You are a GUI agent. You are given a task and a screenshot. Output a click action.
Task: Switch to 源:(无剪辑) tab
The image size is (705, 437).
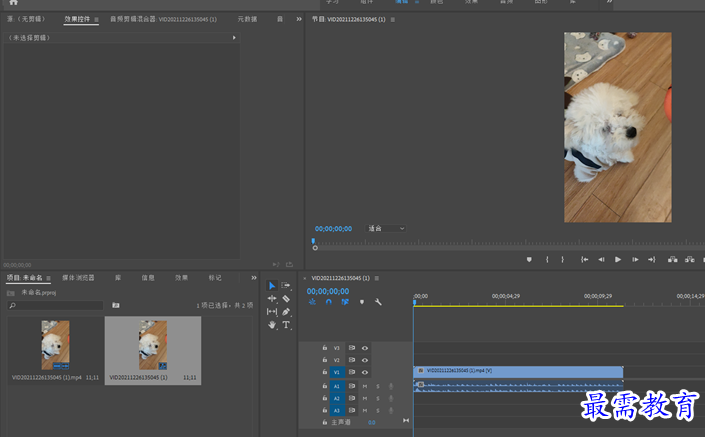point(26,19)
